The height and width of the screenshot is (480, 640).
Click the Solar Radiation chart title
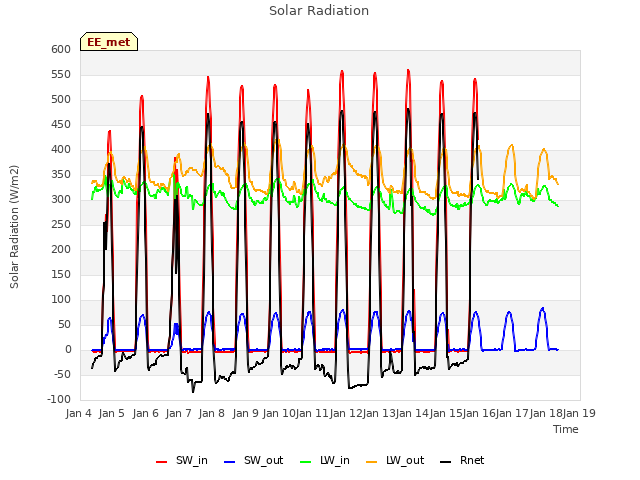[319, 11]
